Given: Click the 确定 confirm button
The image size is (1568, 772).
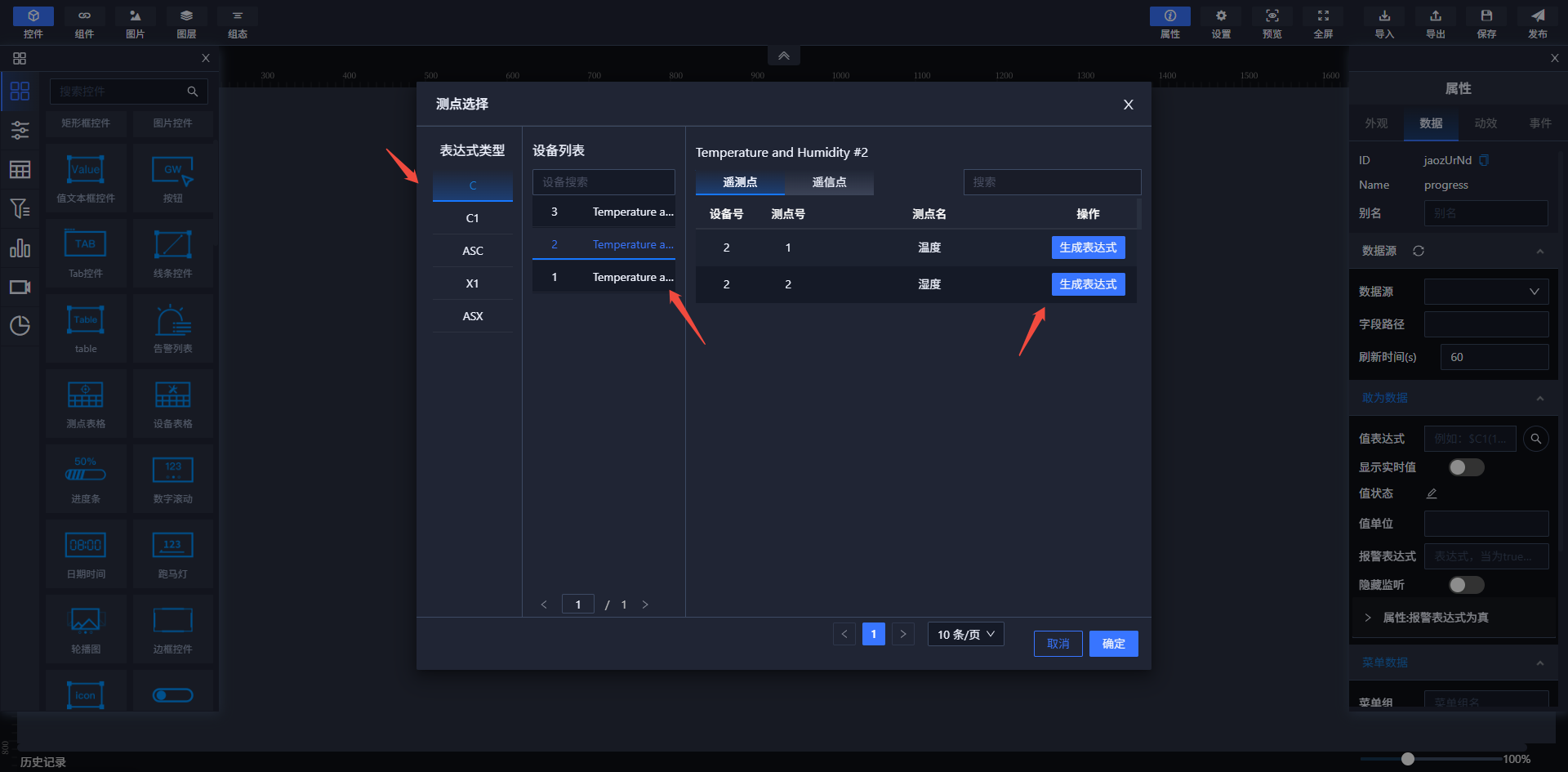Looking at the screenshot, I should [1114, 644].
